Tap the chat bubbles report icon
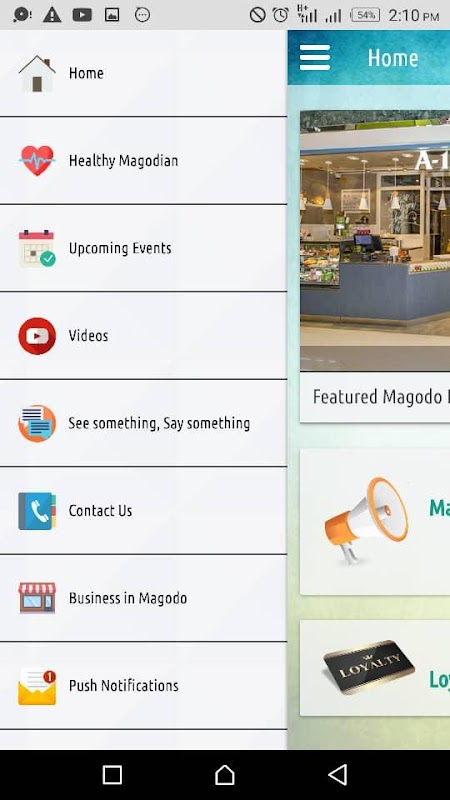Screen dimensions: 450x800 tap(37, 423)
